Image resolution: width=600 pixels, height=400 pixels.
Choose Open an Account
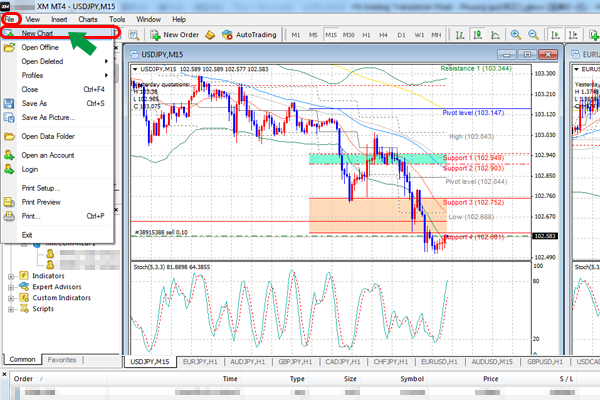[x=57, y=155]
